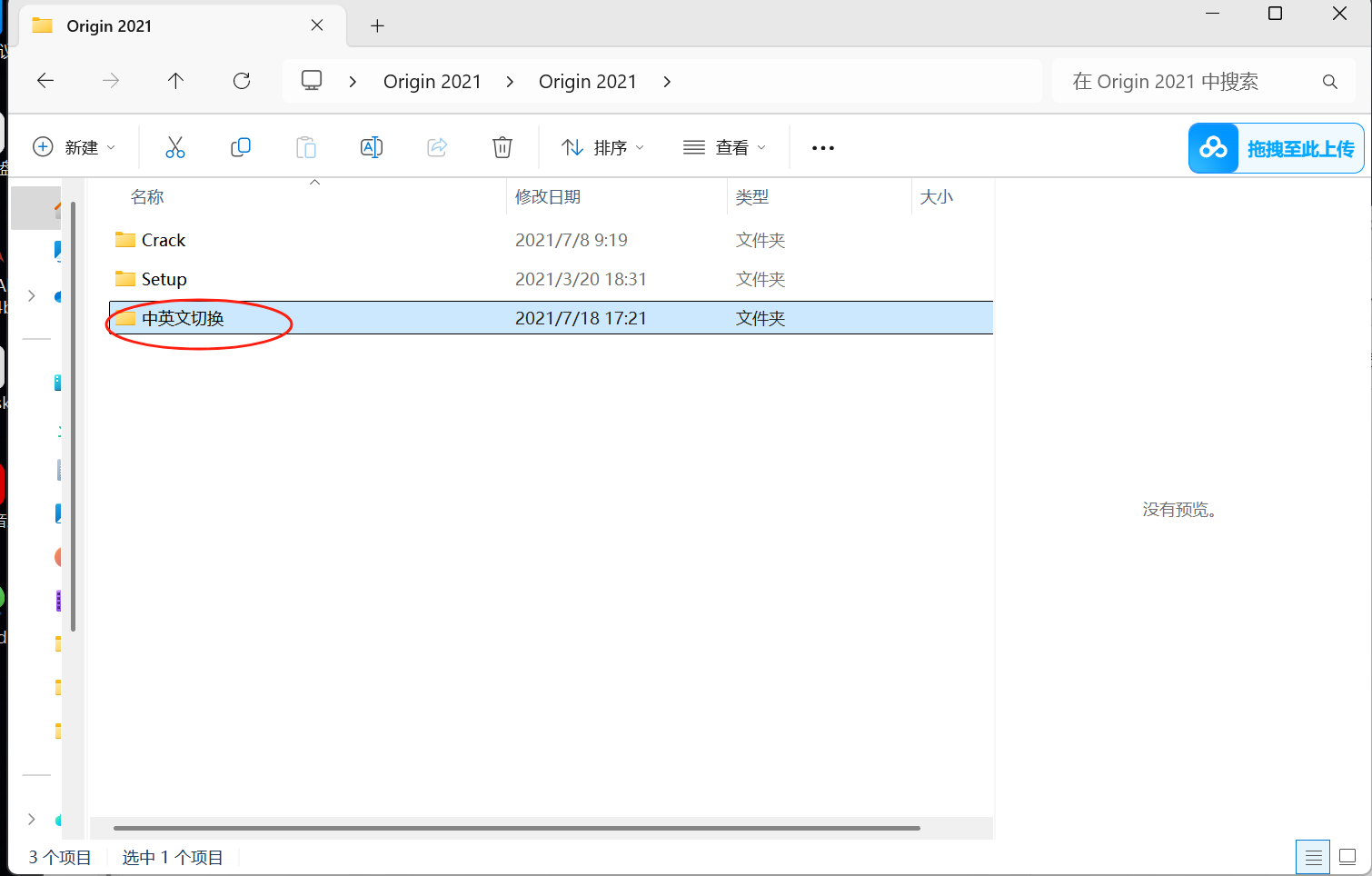This screenshot has width=1372, height=876.
Task: Click the current Origin 2021 breadcrumb segment
Action: coord(588,82)
